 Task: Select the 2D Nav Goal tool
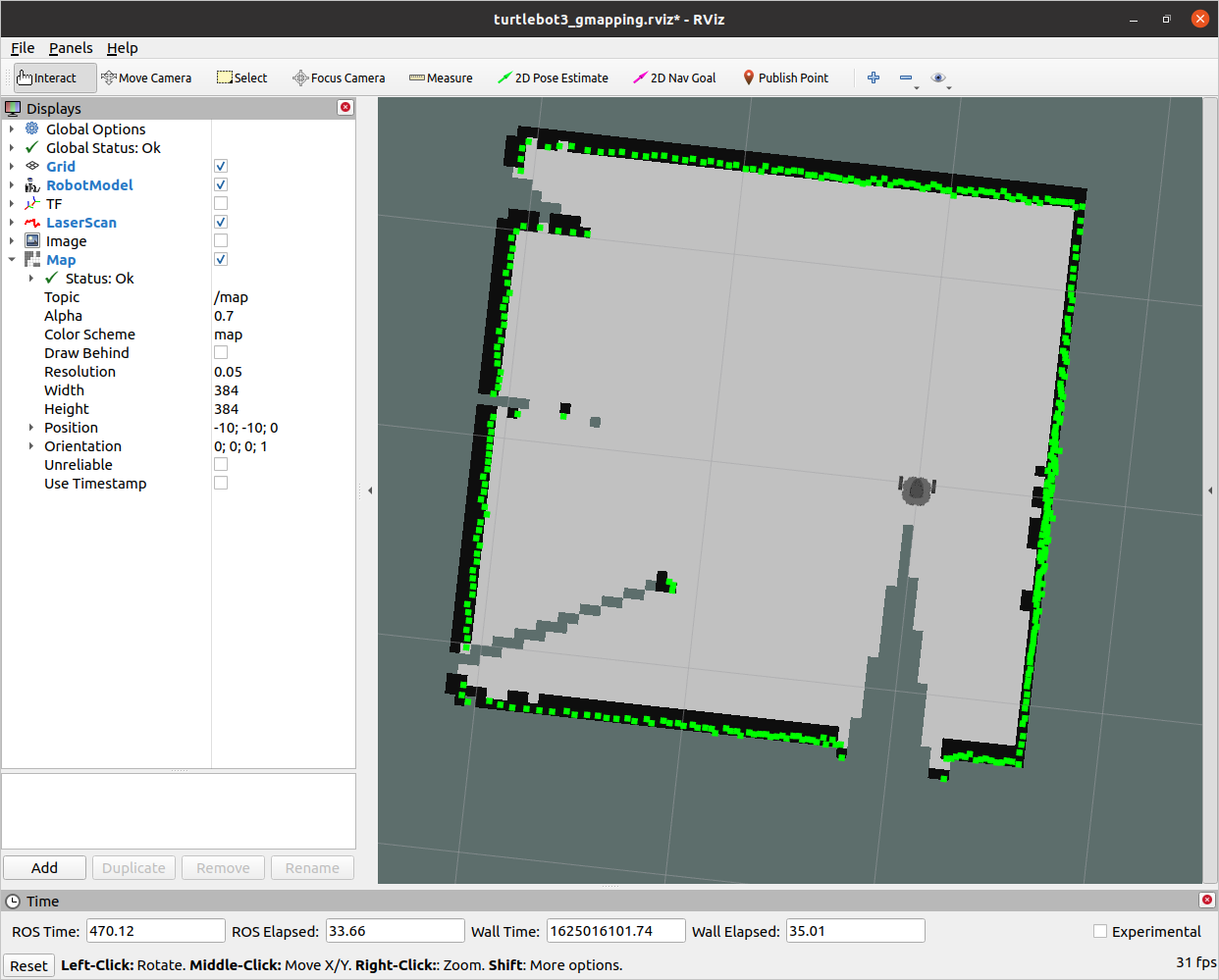pos(674,78)
